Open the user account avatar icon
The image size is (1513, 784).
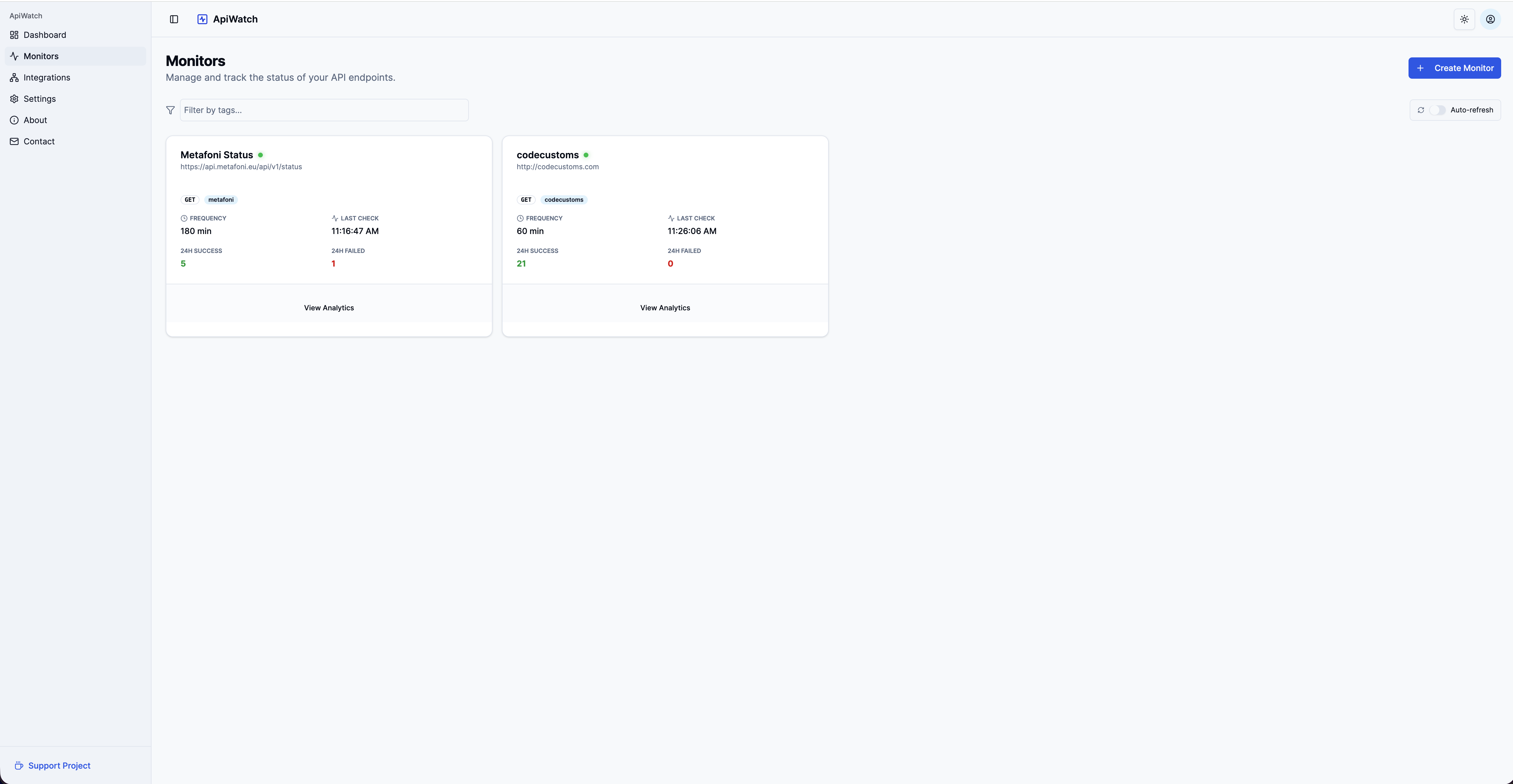click(x=1490, y=20)
